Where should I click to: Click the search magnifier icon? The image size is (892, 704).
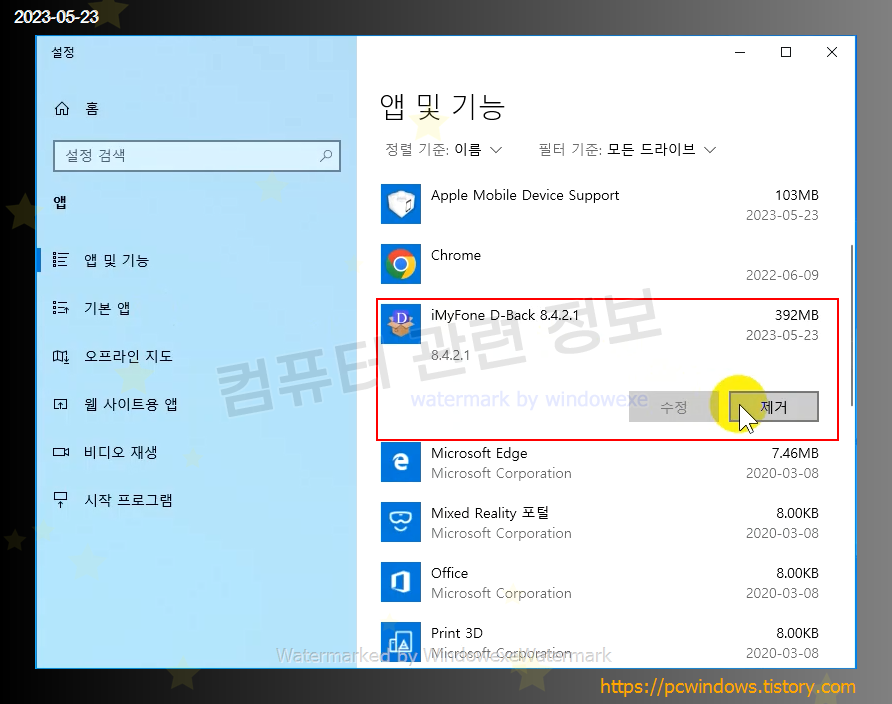coord(326,155)
